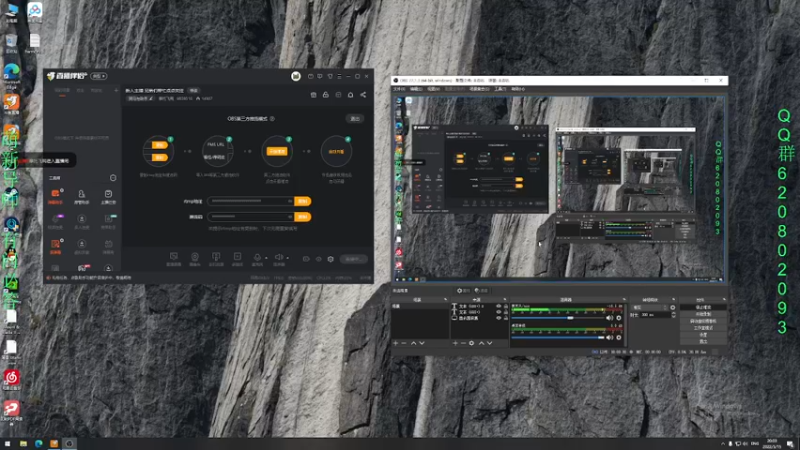Open the scene transition type dropdown
800x450 pixels.
click(649, 308)
